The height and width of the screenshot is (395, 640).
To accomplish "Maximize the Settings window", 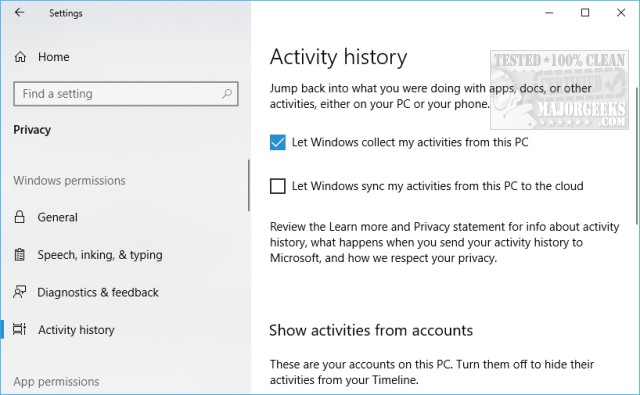I will pos(585,13).
